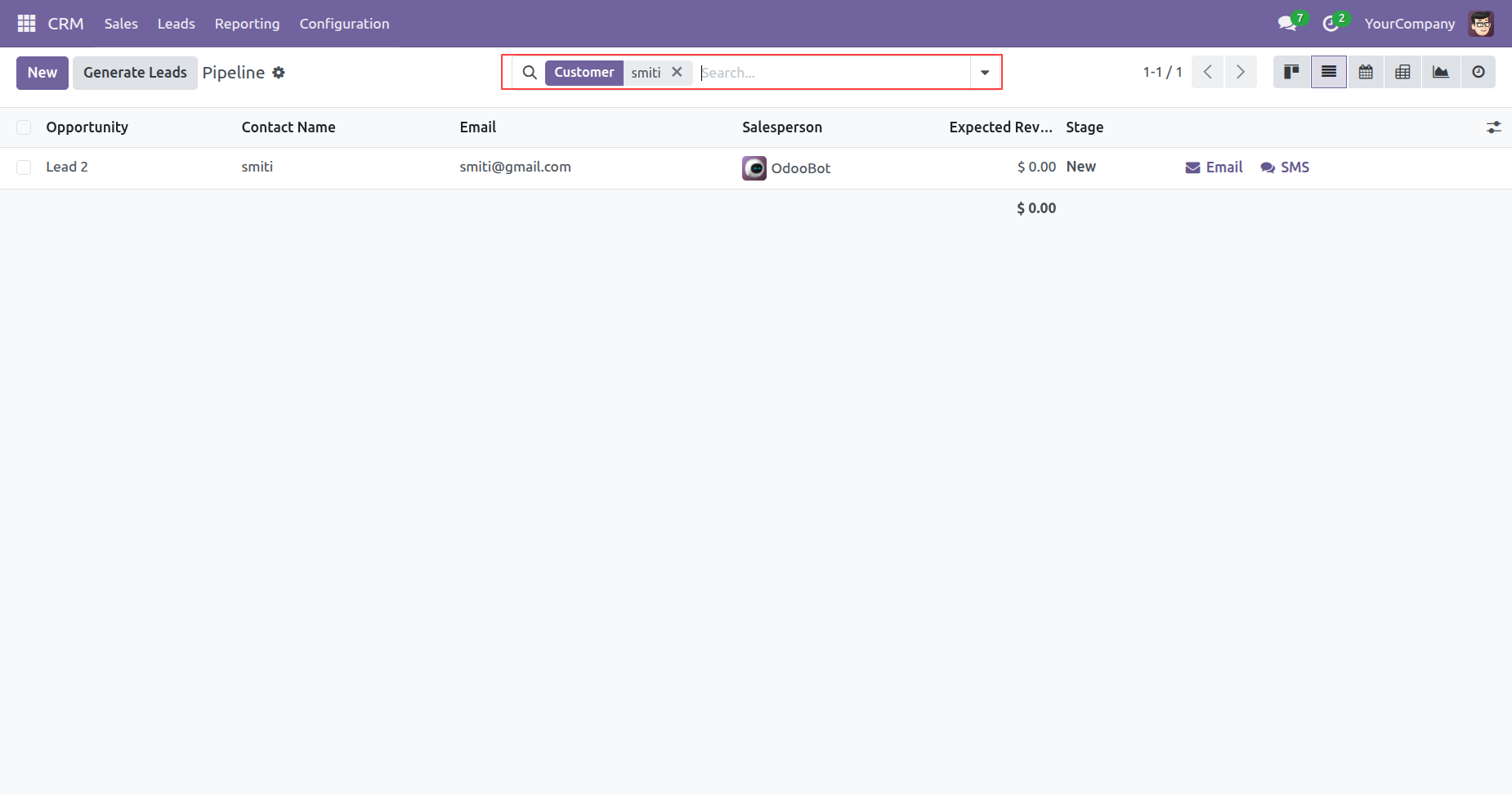The height and width of the screenshot is (794, 1512).
Task: Open the Pipeline gear actions menu
Action: point(279,73)
